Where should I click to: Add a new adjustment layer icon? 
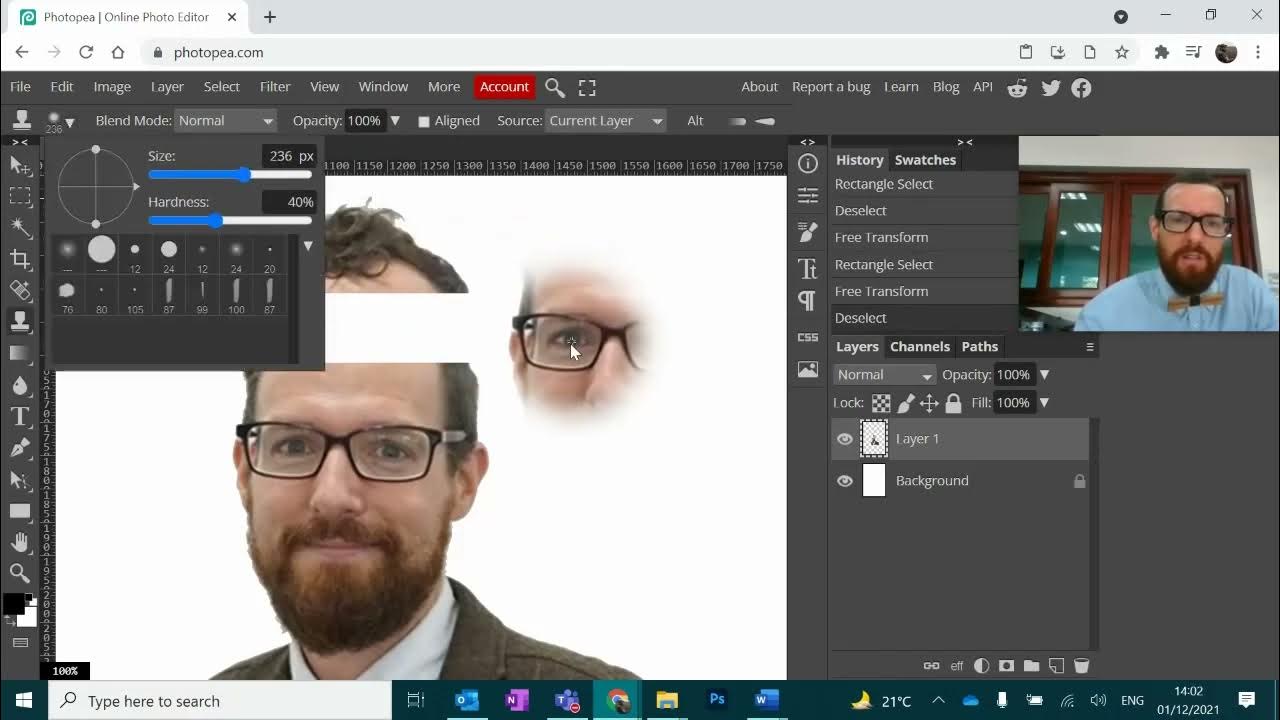click(981, 666)
